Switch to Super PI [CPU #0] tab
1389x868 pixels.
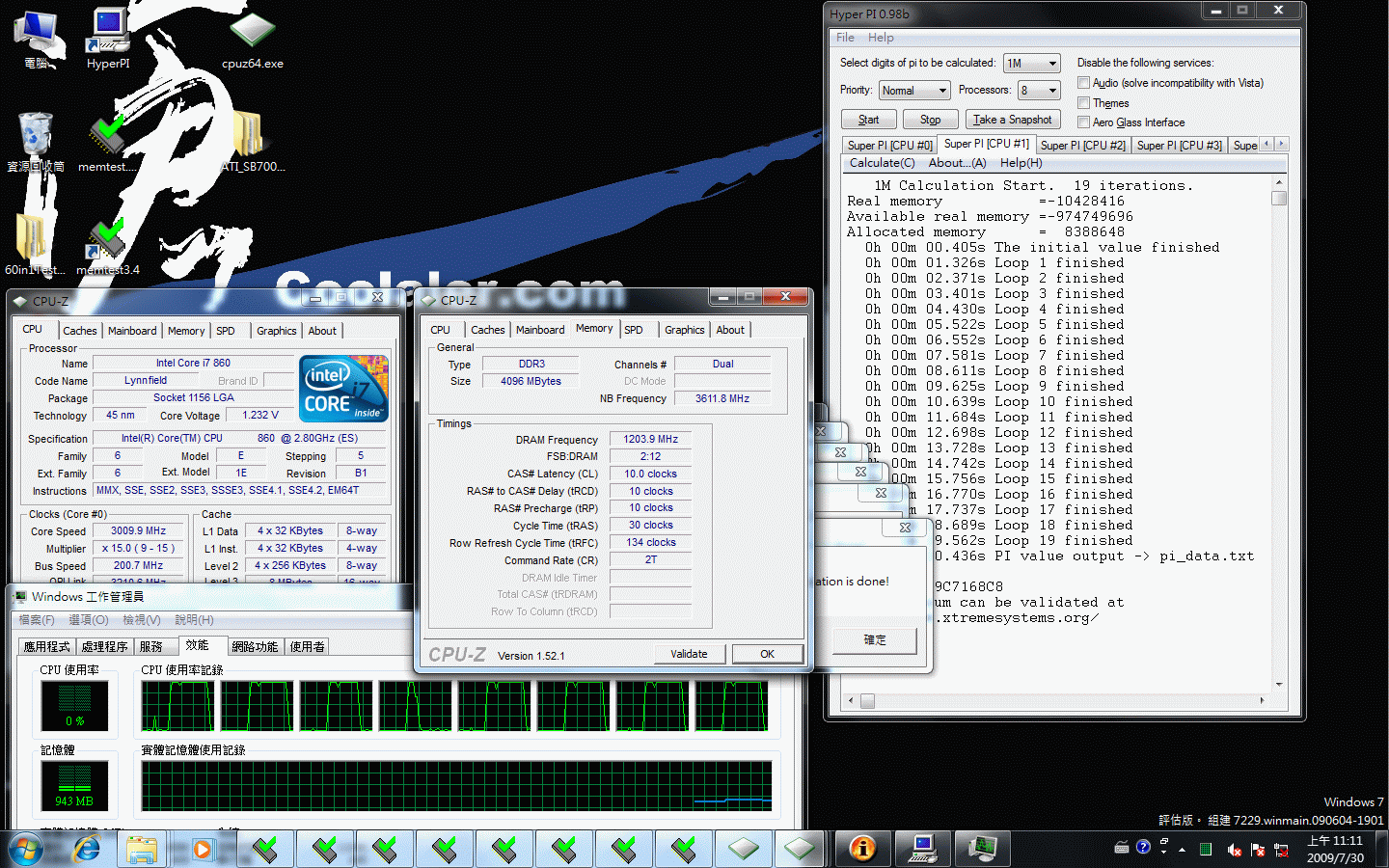pos(889,145)
